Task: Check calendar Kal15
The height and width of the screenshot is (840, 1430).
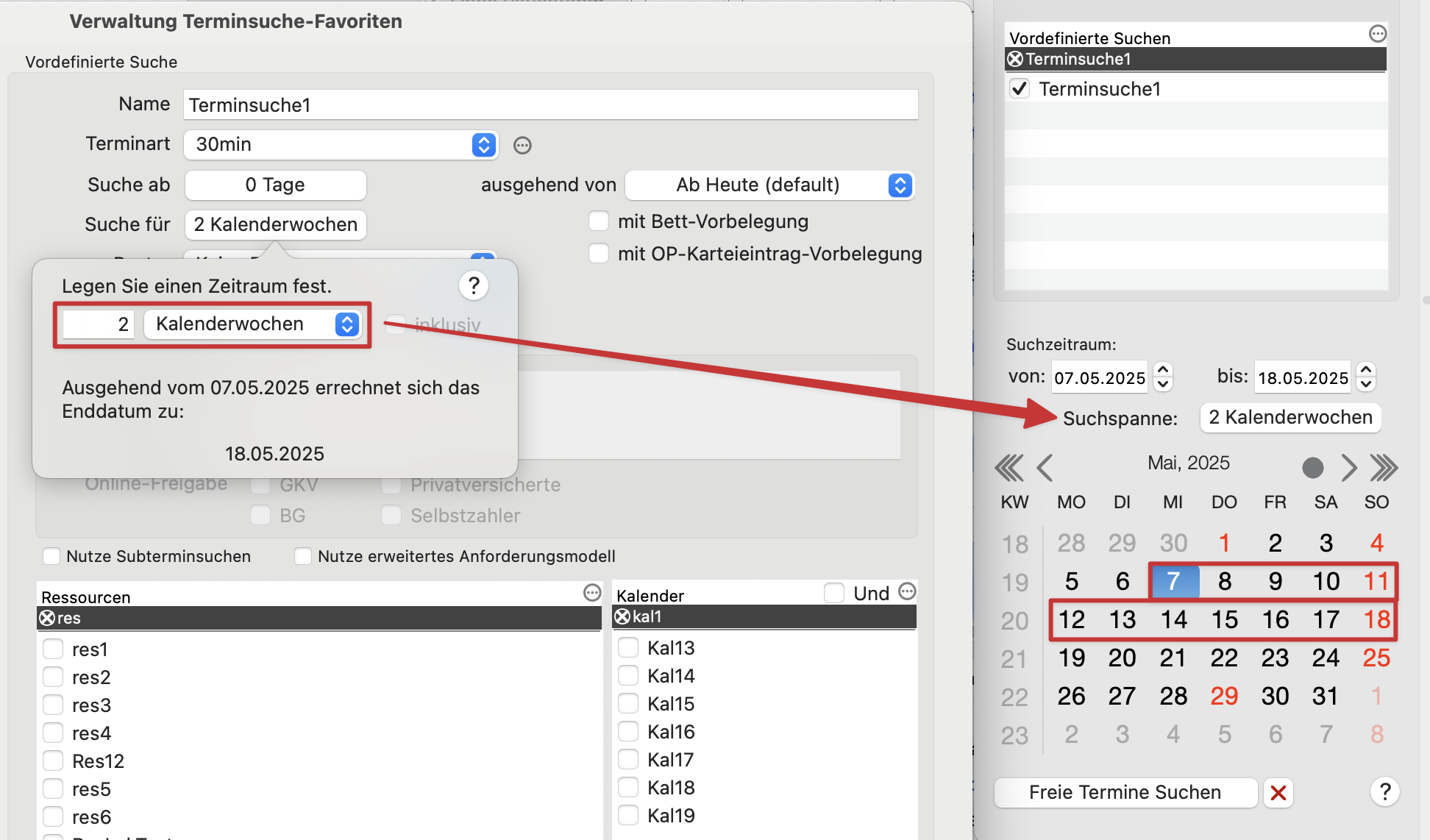Action: [x=628, y=703]
